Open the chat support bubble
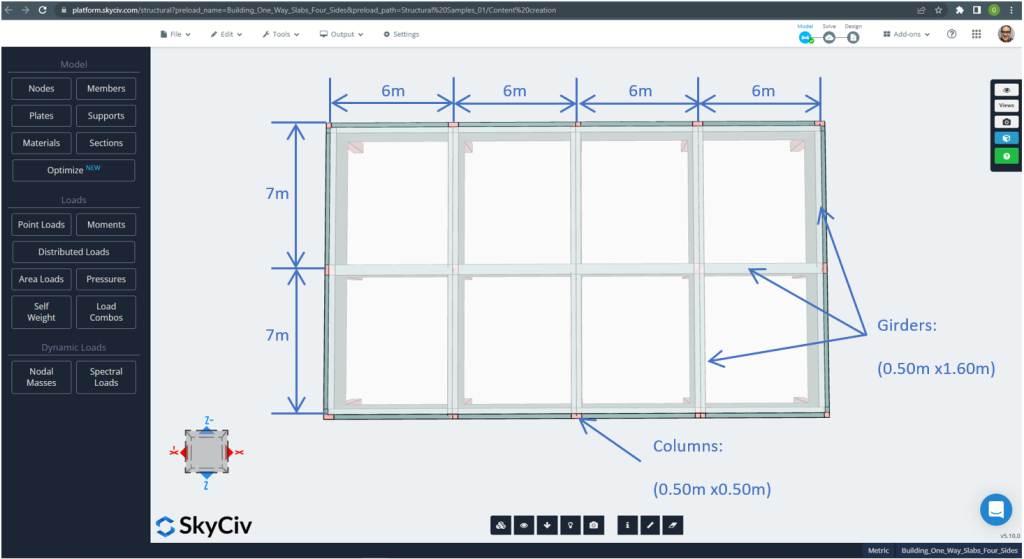The width and height of the screenshot is (1024, 559). 995,509
